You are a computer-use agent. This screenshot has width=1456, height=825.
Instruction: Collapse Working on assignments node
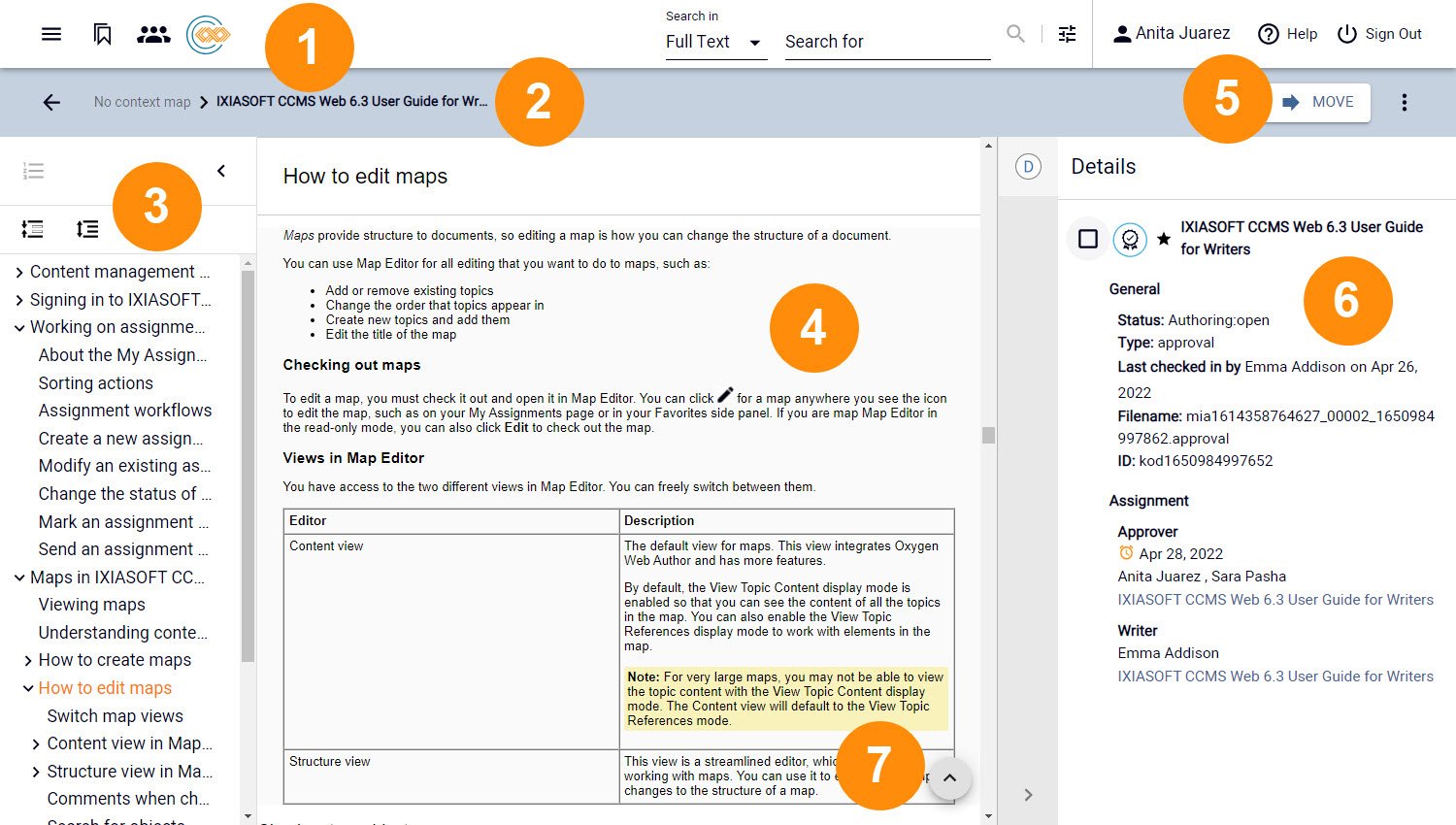(x=19, y=328)
